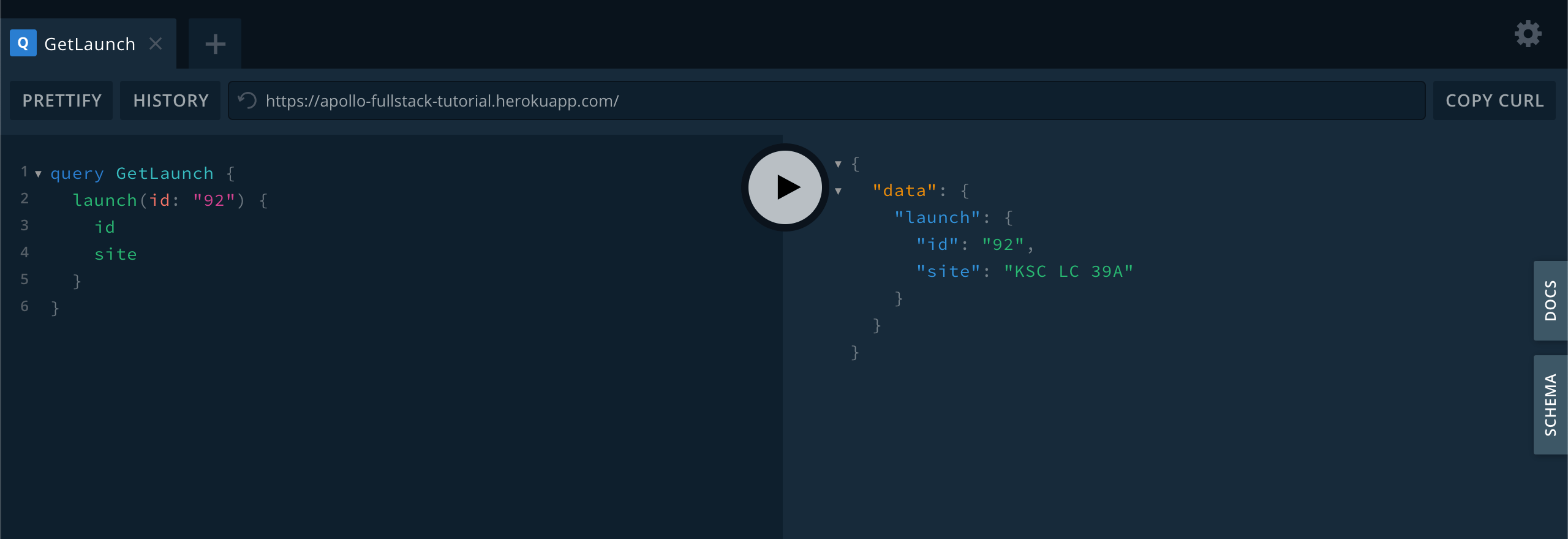Close the GetLaunch tab

[x=156, y=43]
